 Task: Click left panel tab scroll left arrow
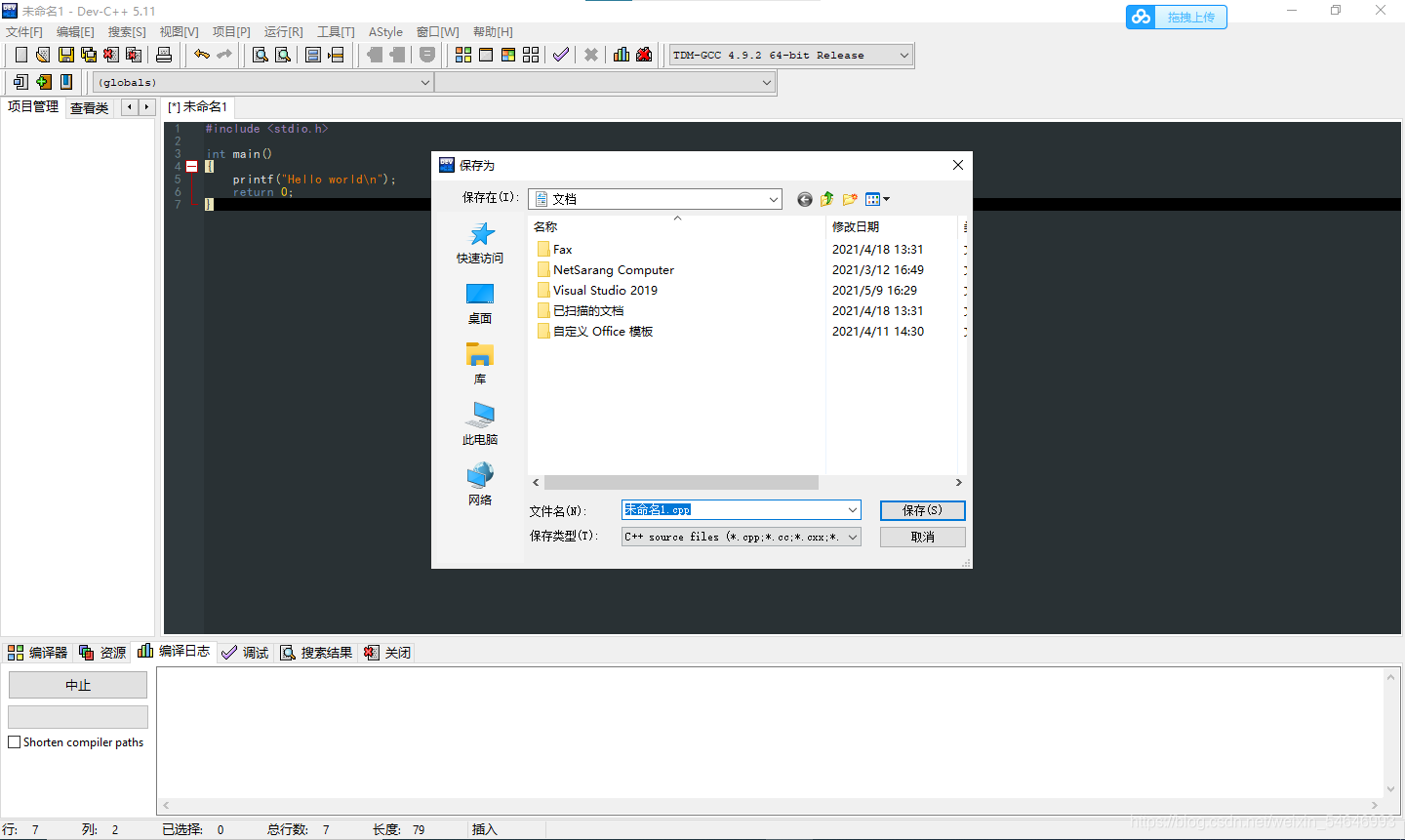point(129,107)
